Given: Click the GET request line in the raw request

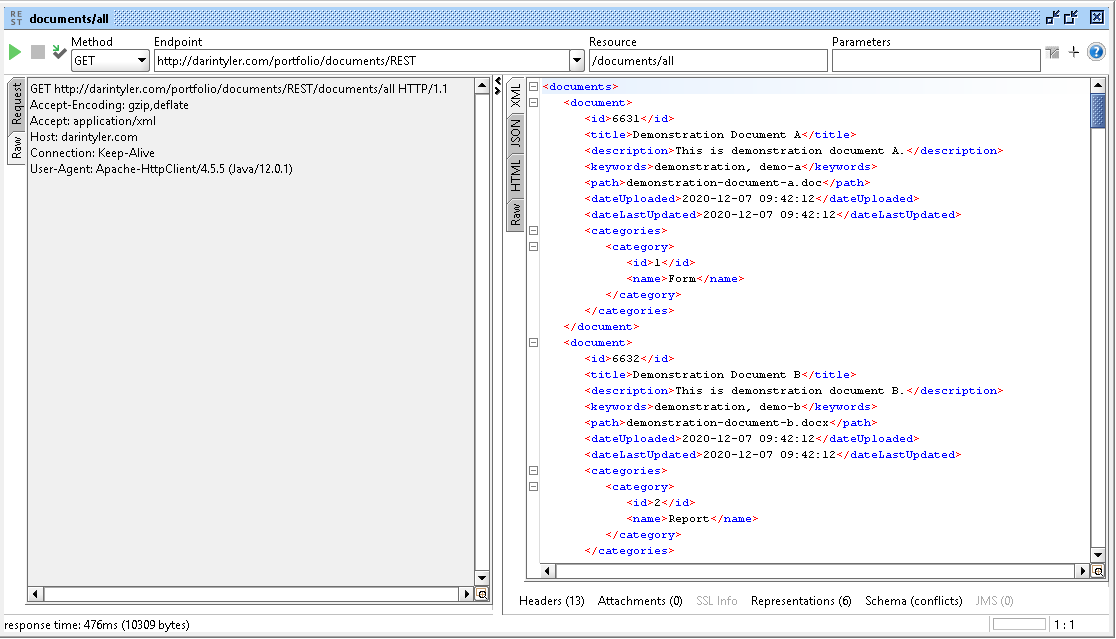Looking at the screenshot, I should tap(238, 89).
